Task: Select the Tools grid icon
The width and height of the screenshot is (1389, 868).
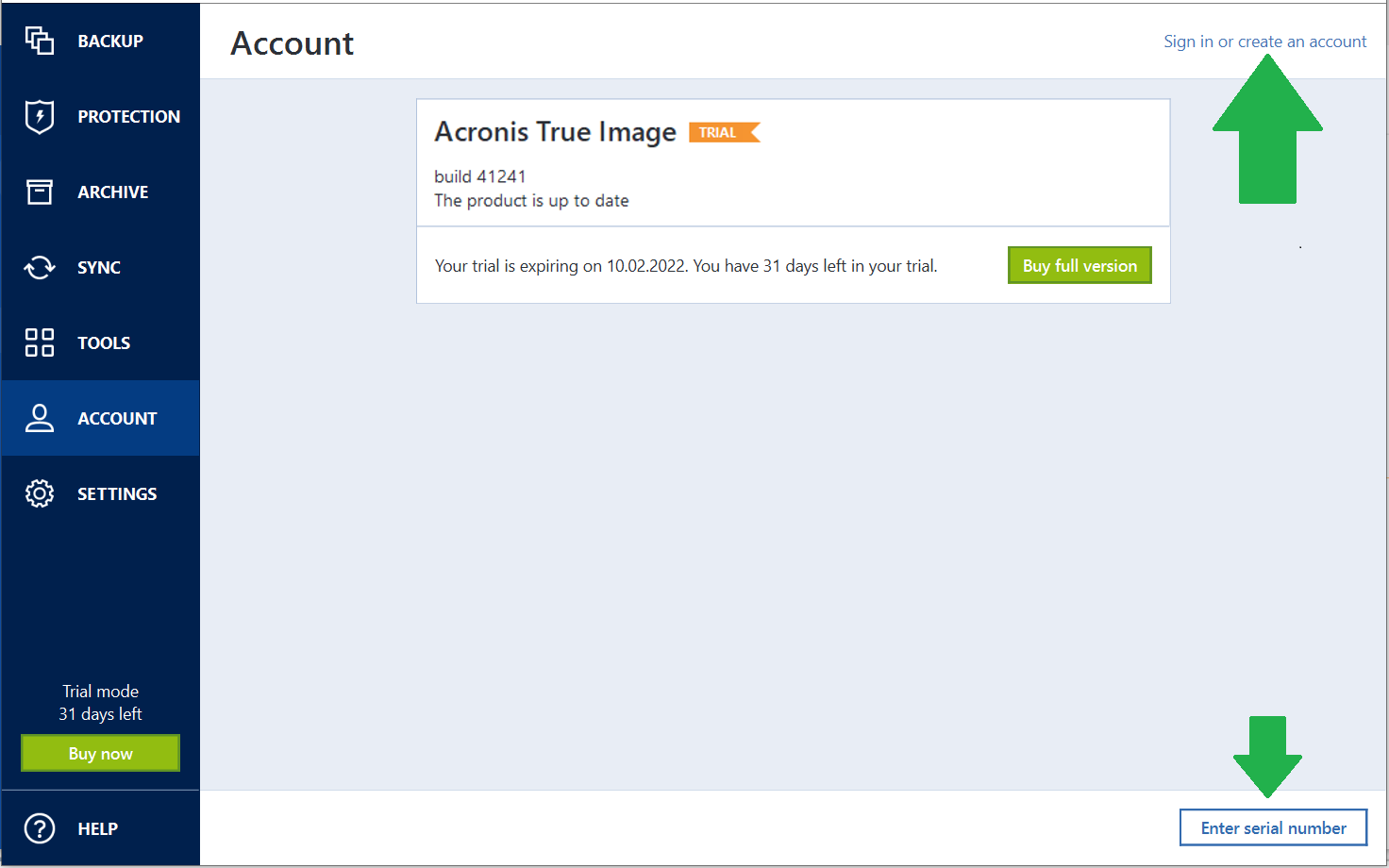Action: point(39,342)
